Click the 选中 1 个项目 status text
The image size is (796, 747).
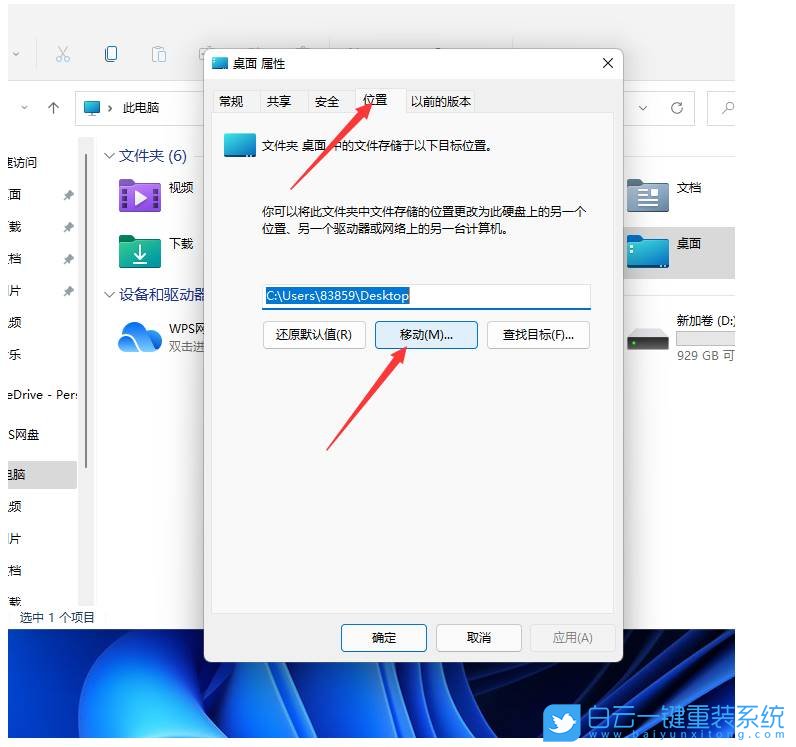click(x=57, y=618)
